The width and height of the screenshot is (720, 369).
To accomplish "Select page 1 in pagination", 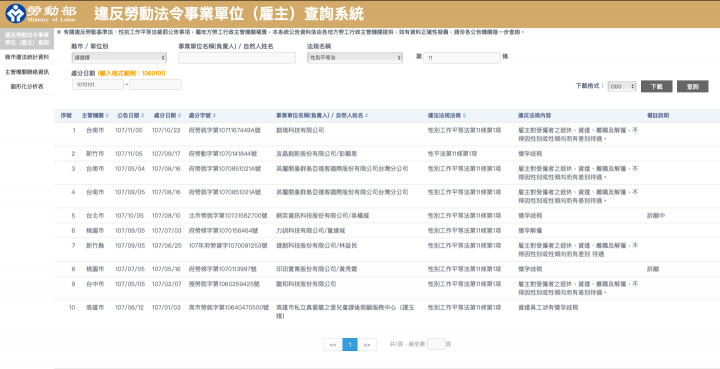I will (350, 345).
